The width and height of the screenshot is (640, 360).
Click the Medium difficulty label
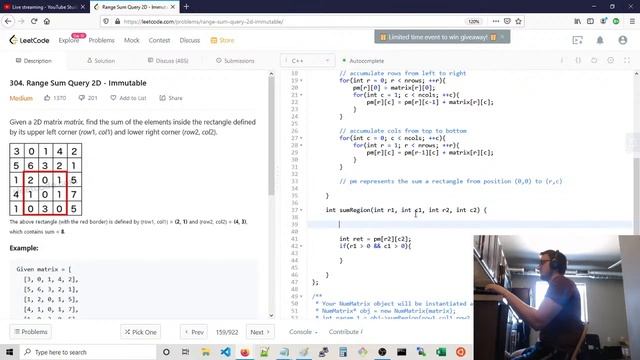21,98
